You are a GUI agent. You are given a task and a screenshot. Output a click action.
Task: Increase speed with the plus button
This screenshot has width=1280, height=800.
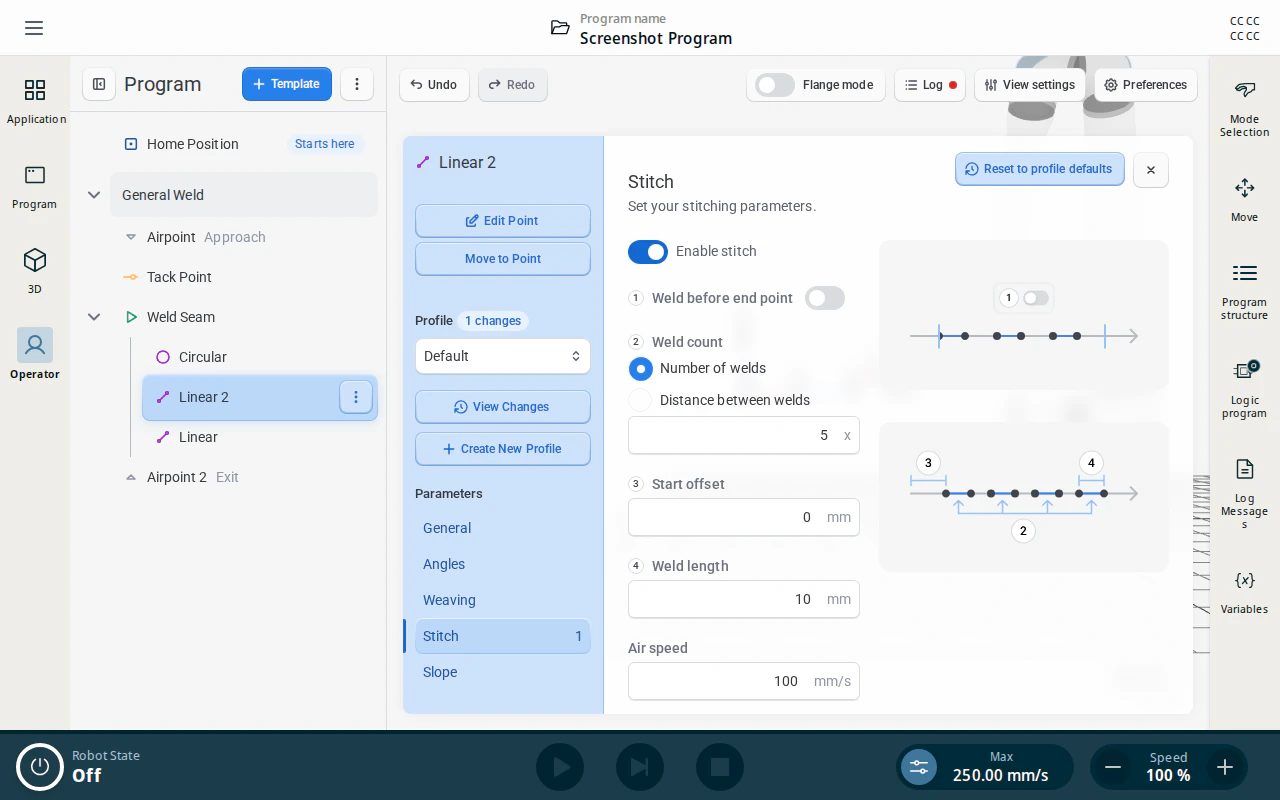[x=1225, y=767]
